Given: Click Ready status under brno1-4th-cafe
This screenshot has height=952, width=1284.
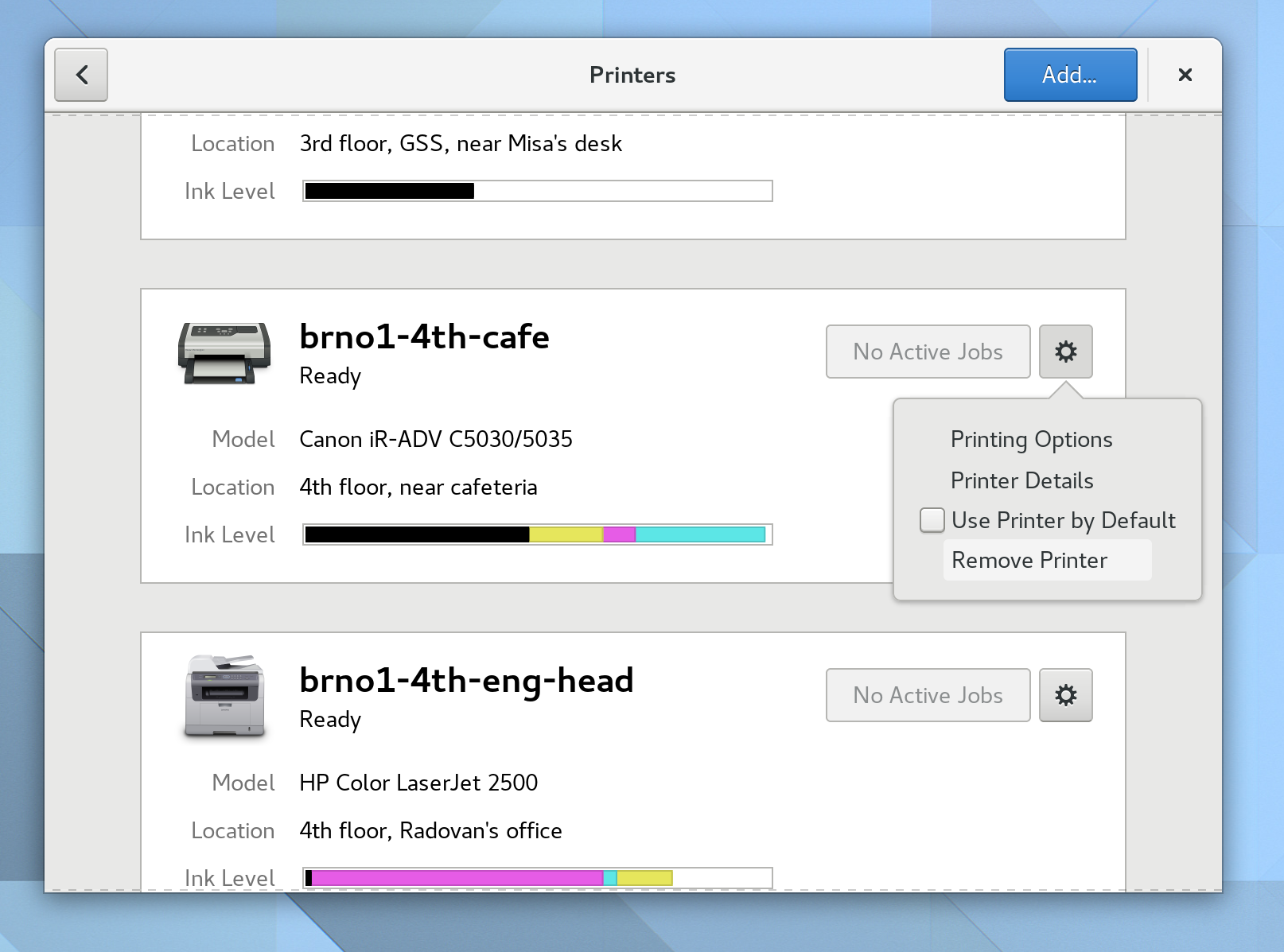Looking at the screenshot, I should pos(330,376).
